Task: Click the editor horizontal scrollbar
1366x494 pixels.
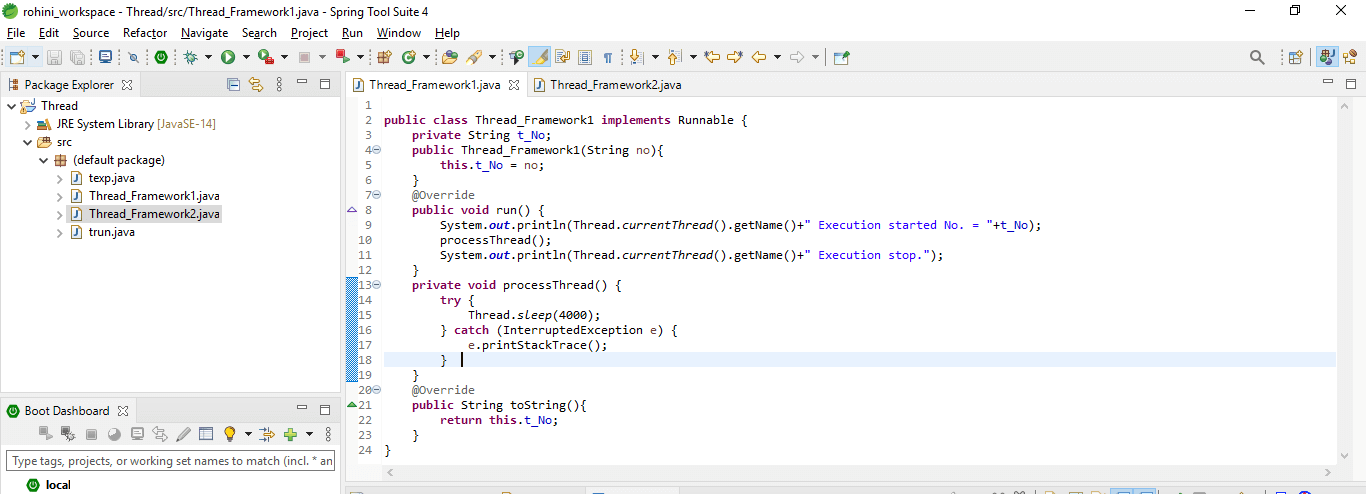Action: [x=858, y=472]
